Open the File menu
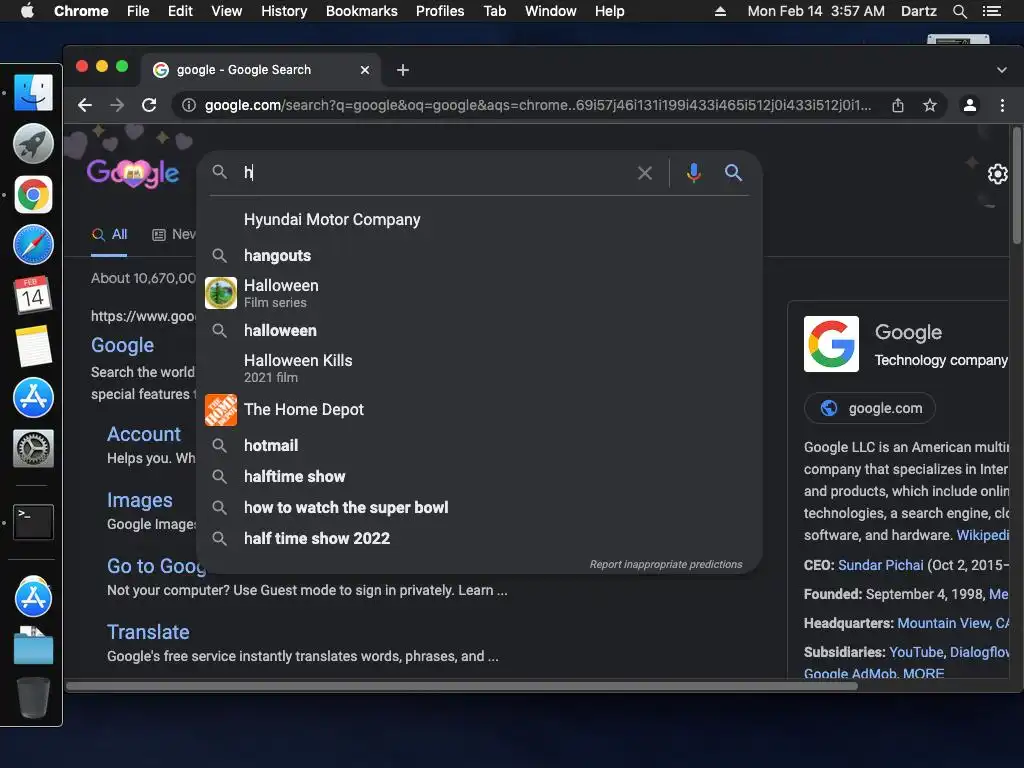Viewport: 1024px width, 768px height. (x=138, y=11)
